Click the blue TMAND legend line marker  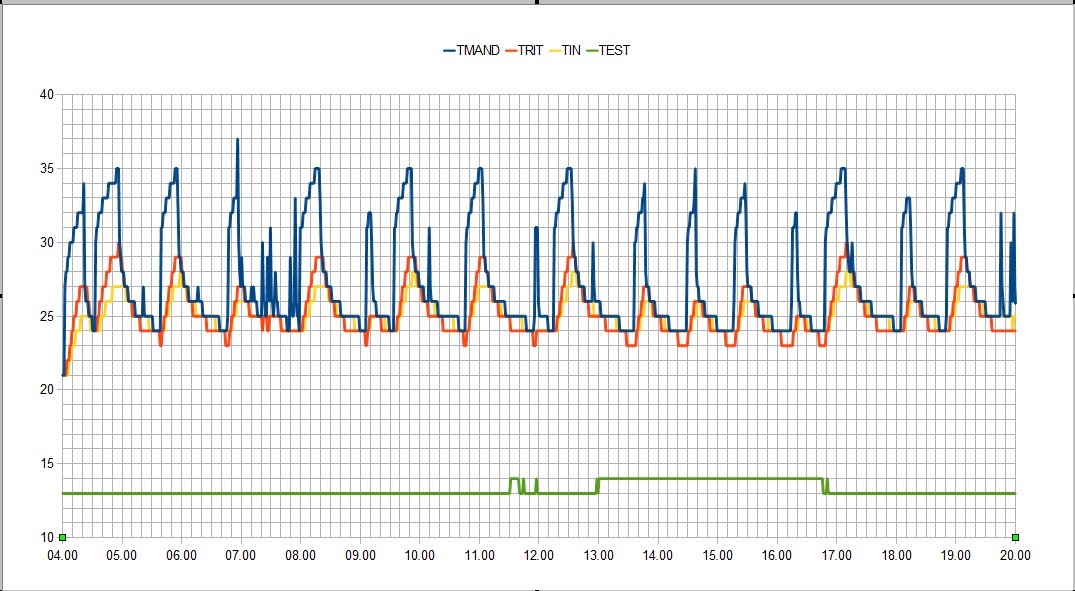449,50
